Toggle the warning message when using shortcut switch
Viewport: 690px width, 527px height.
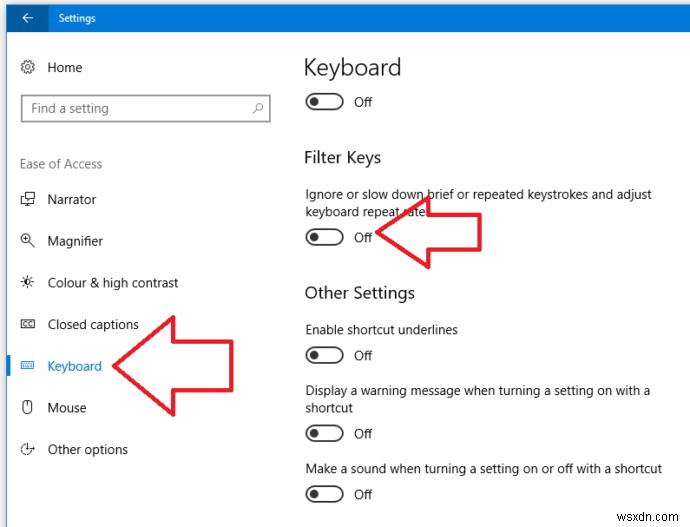click(324, 434)
